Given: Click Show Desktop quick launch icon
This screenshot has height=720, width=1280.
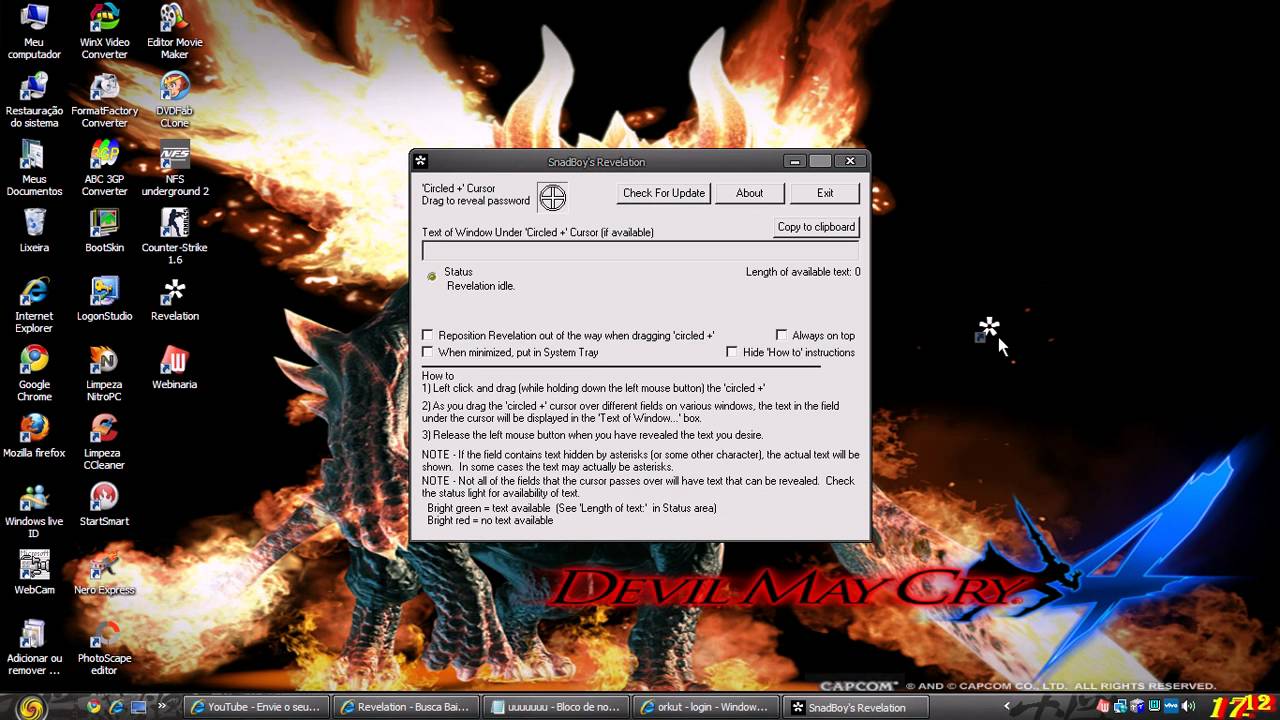Looking at the screenshot, I should 139,707.
